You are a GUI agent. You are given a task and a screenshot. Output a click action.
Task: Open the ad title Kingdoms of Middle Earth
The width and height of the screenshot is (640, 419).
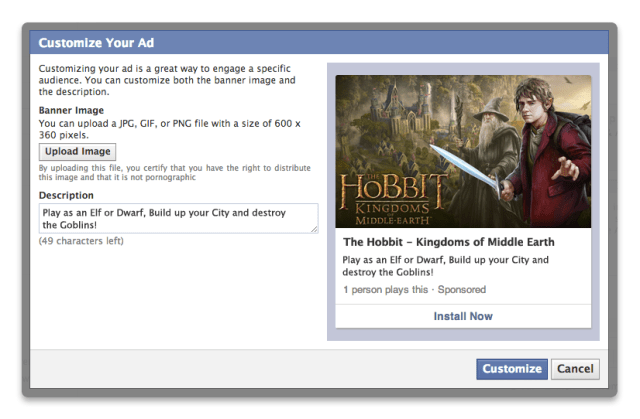tap(448, 242)
